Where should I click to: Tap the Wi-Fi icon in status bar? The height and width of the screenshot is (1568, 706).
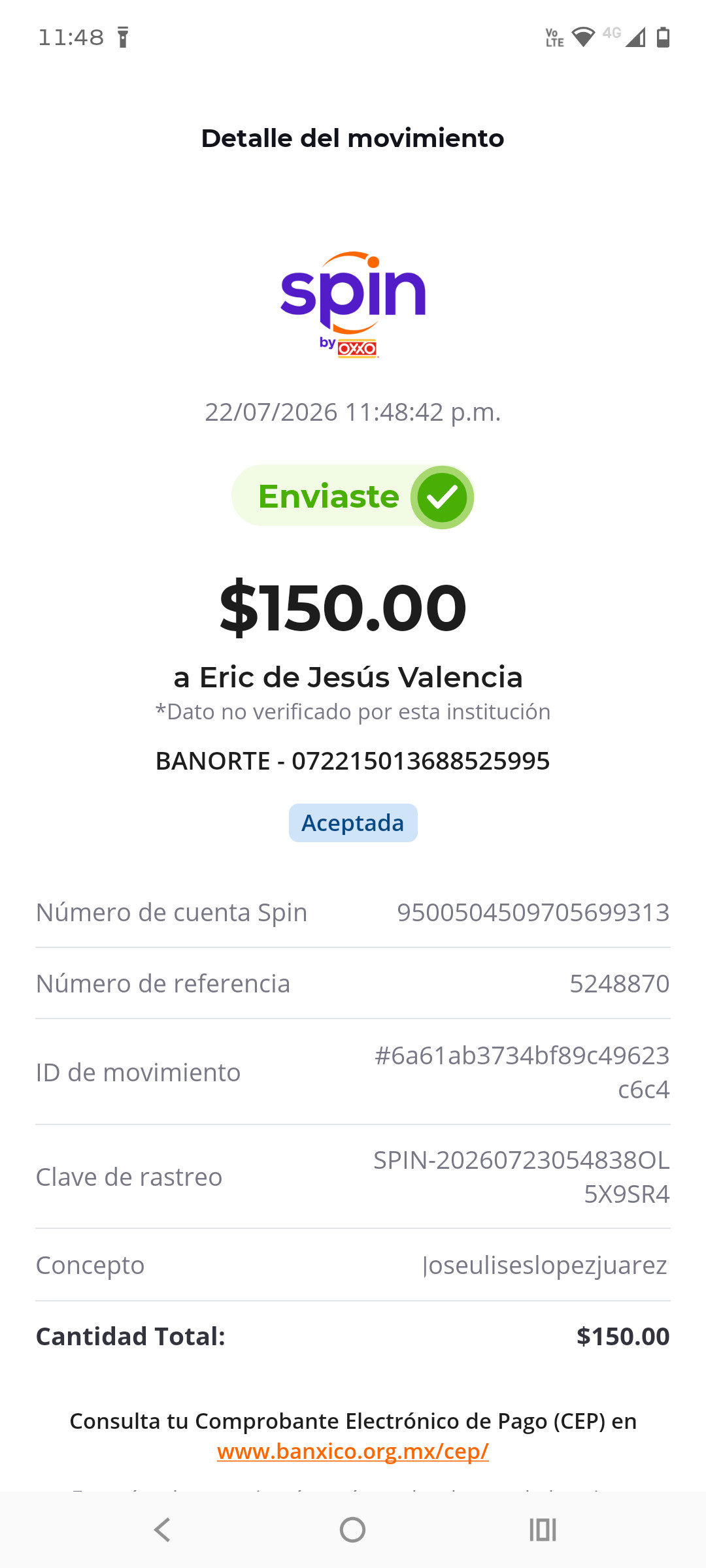[583, 37]
